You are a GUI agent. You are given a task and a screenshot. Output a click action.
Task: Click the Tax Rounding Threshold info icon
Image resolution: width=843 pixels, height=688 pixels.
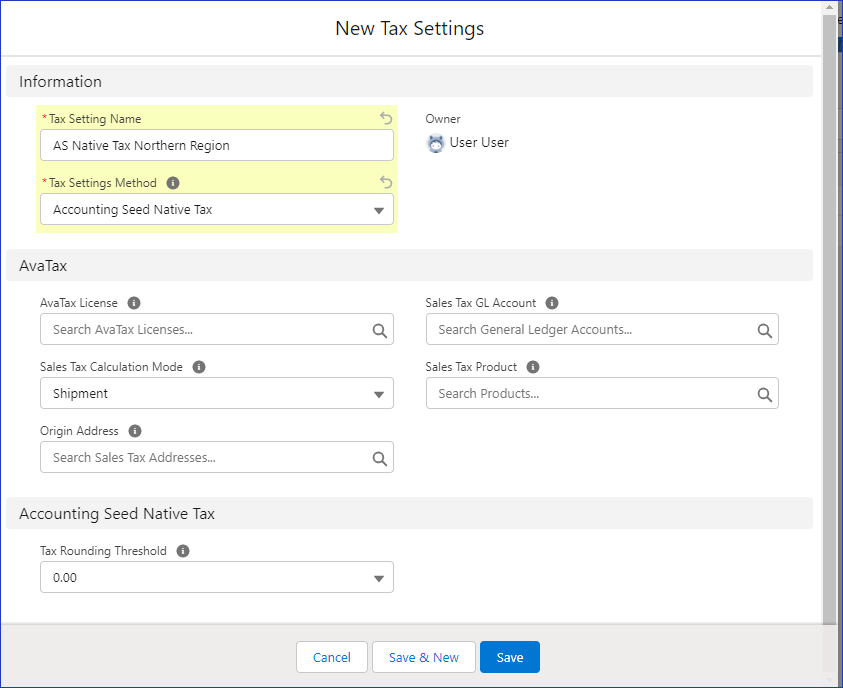point(183,550)
